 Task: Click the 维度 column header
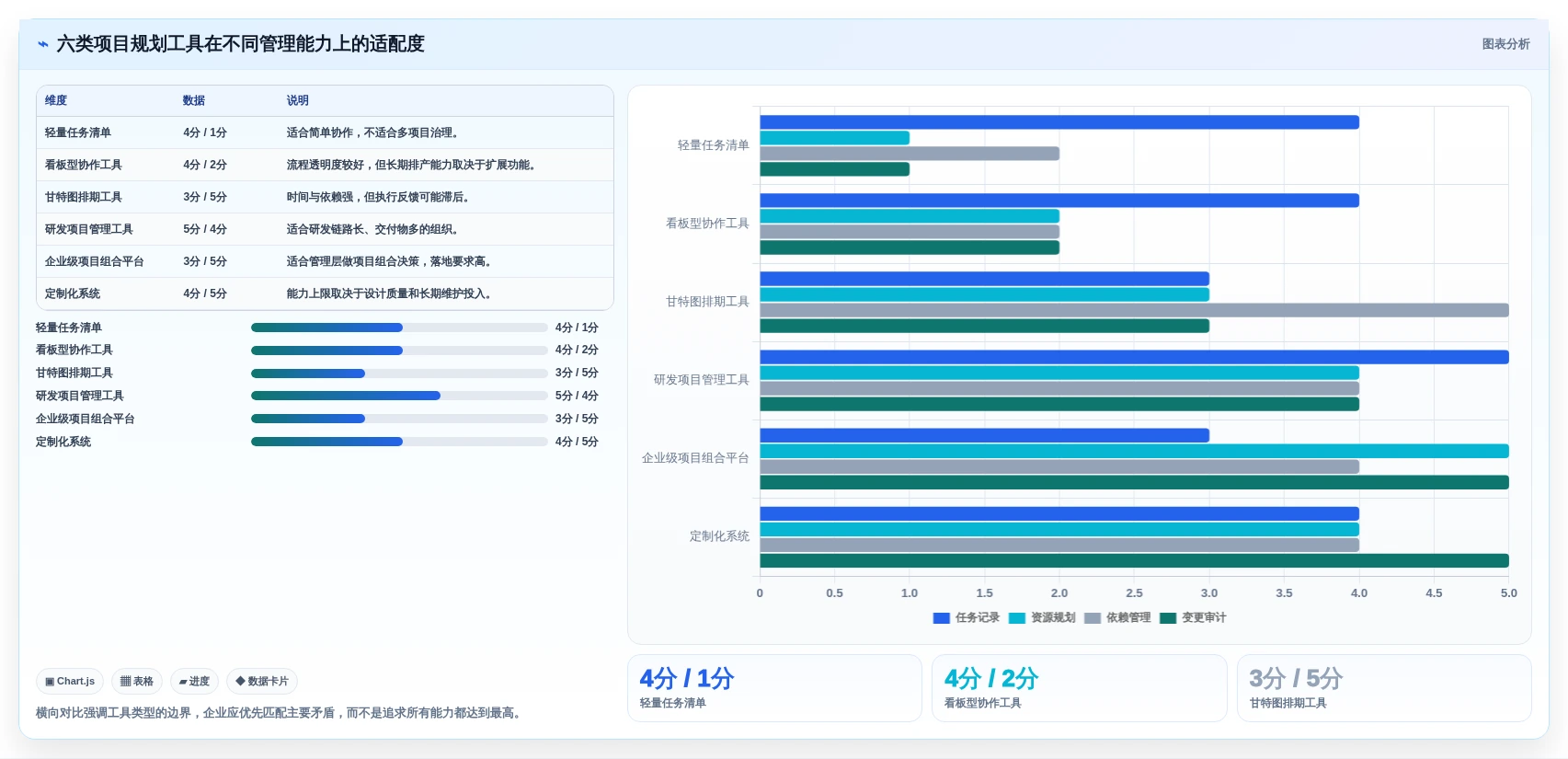56,100
